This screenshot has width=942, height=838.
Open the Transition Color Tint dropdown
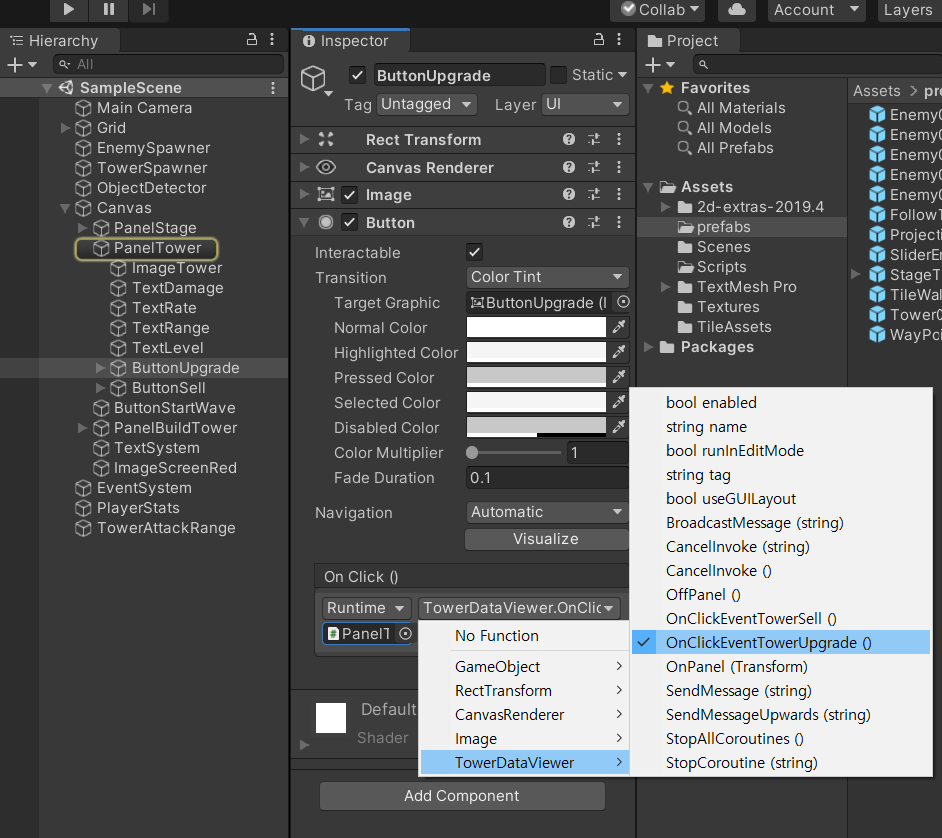547,278
